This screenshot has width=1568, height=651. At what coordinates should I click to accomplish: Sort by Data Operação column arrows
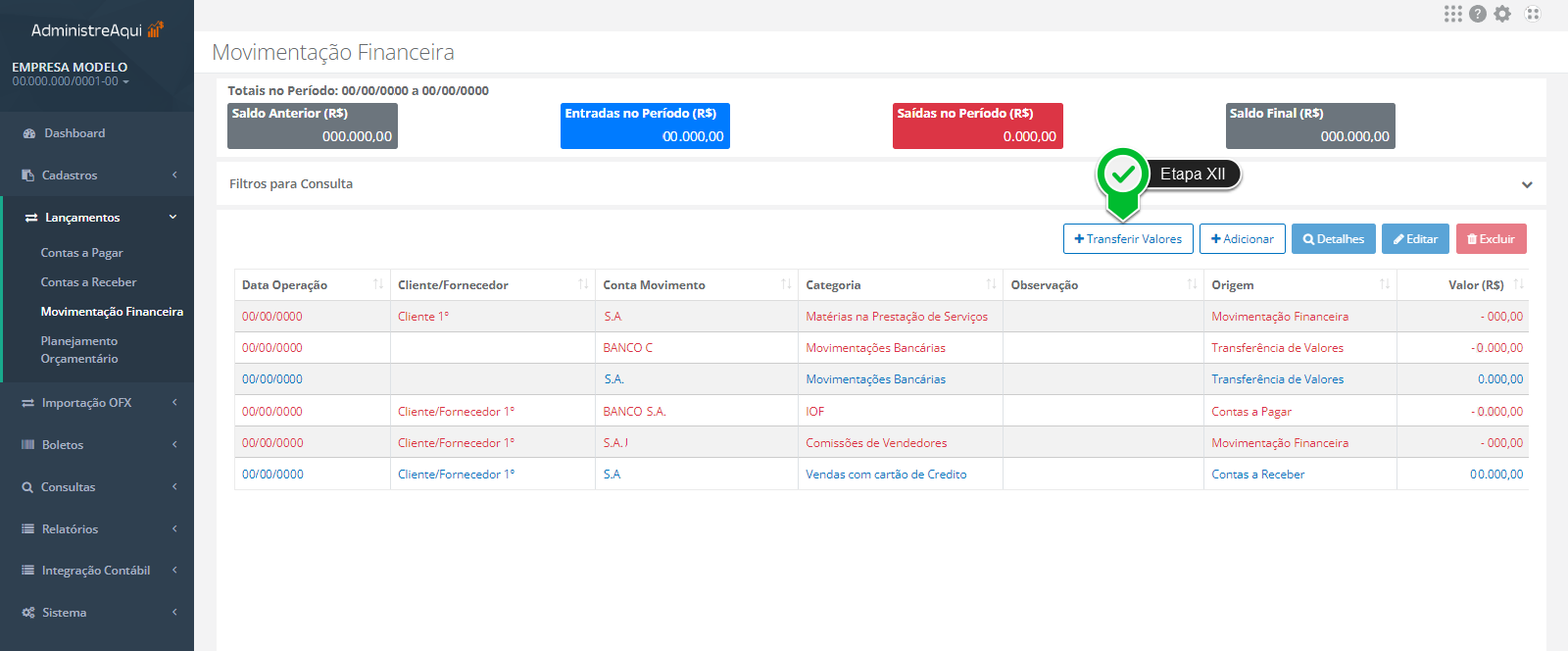point(378,284)
